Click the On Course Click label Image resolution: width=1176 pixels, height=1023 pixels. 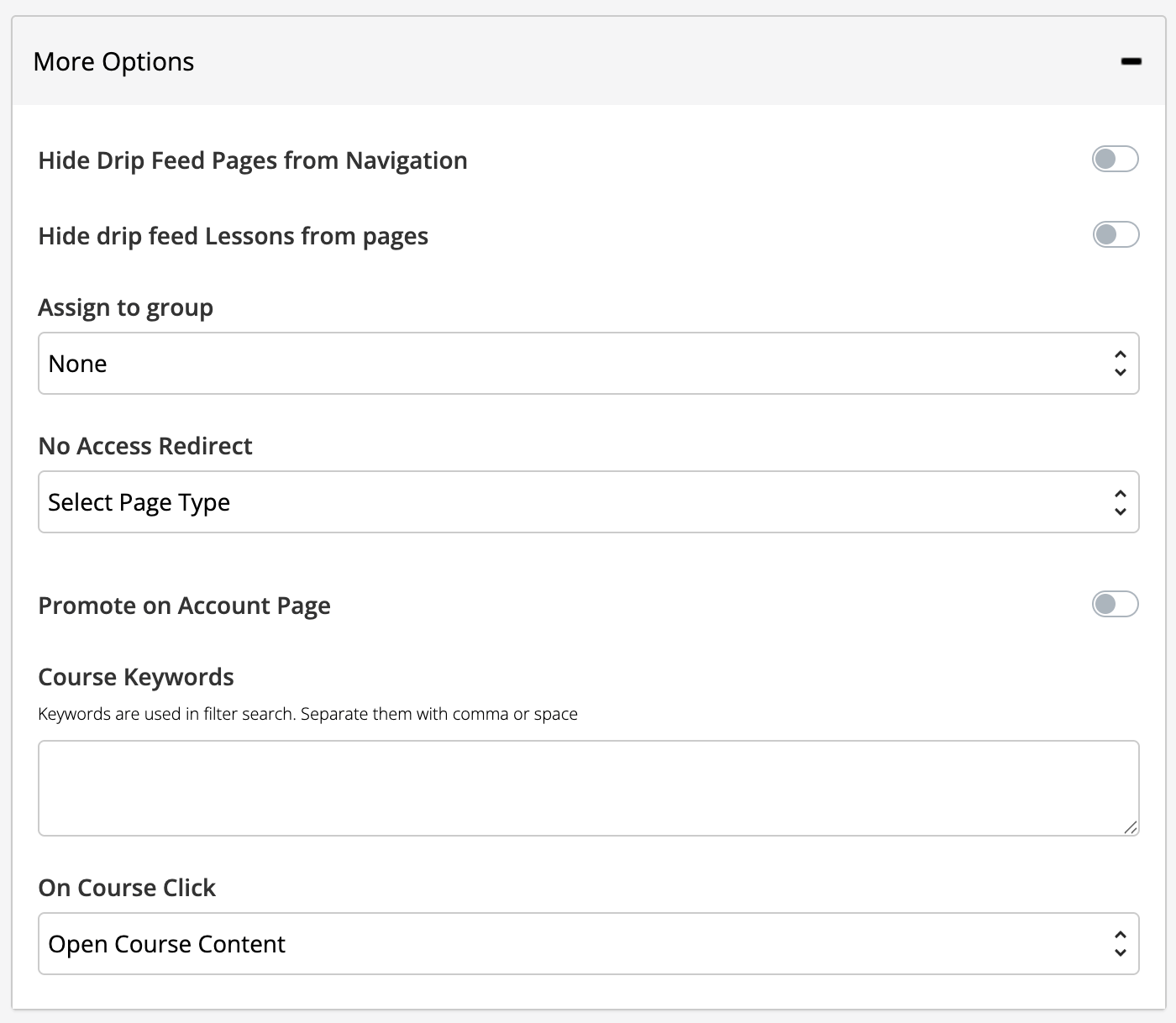point(127,888)
